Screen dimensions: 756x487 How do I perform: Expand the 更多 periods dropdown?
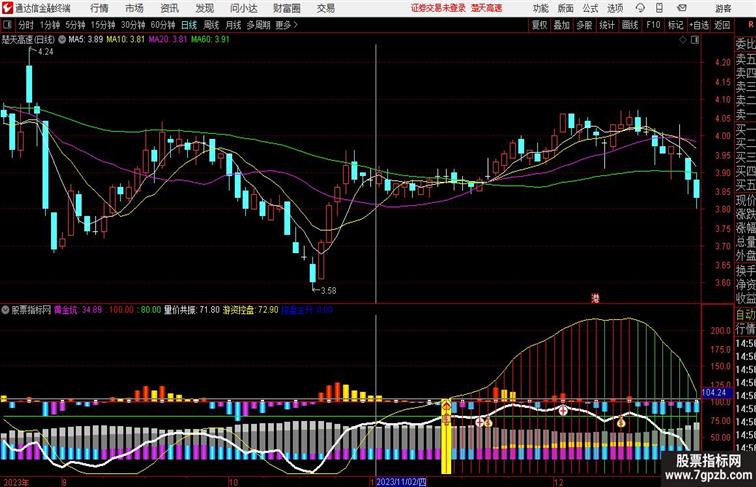click(x=286, y=25)
